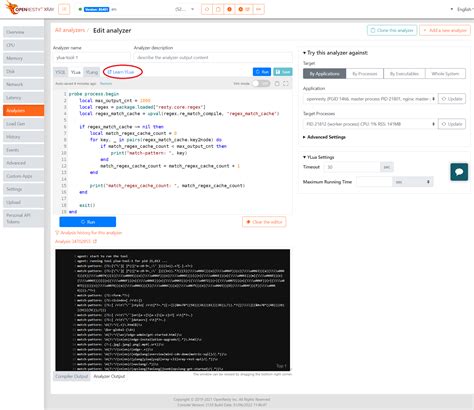Click the fullscreen editor icon
Image resolution: width=474 pixels, height=410 pixels.
coord(286,84)
